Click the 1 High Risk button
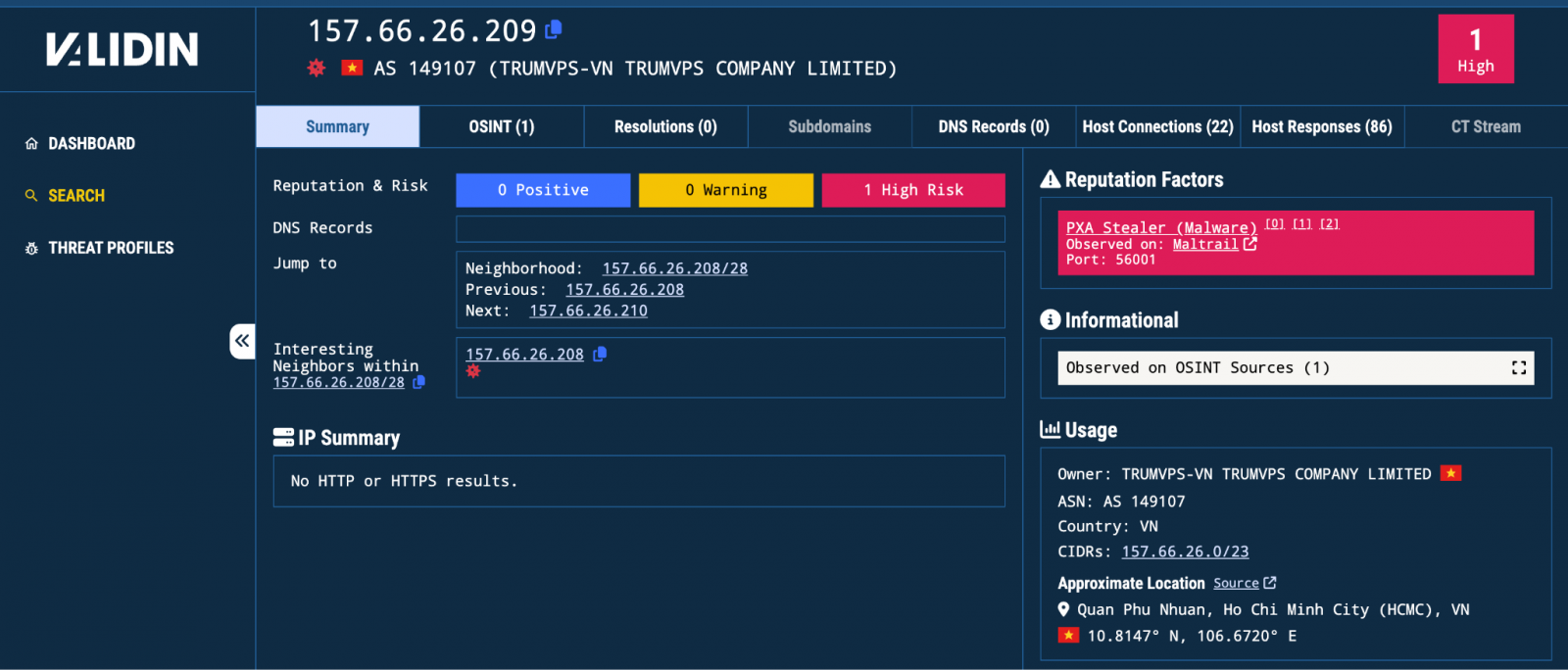 (x=912, y=190)
